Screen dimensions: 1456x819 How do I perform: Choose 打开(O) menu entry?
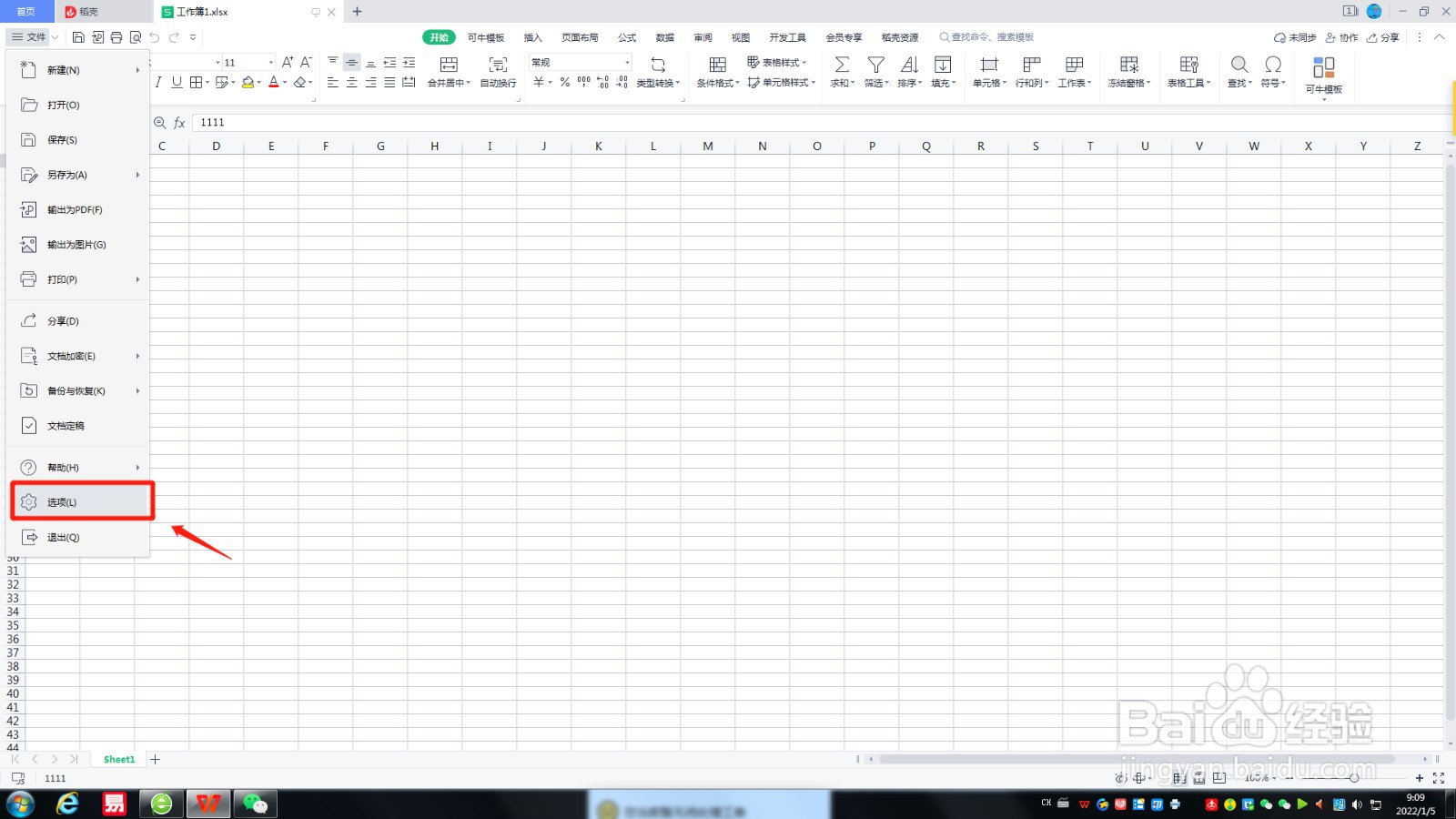coord(78,105)
